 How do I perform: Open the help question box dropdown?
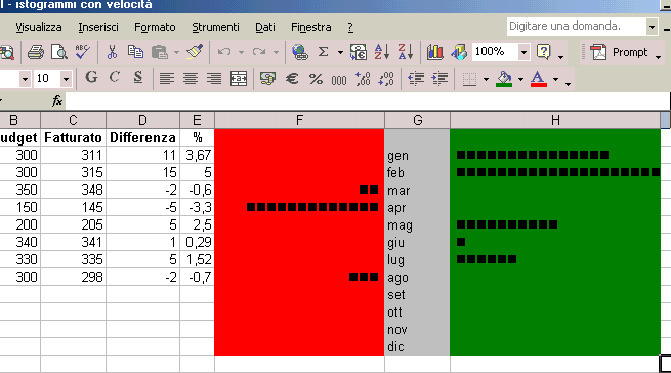point(652,27)
